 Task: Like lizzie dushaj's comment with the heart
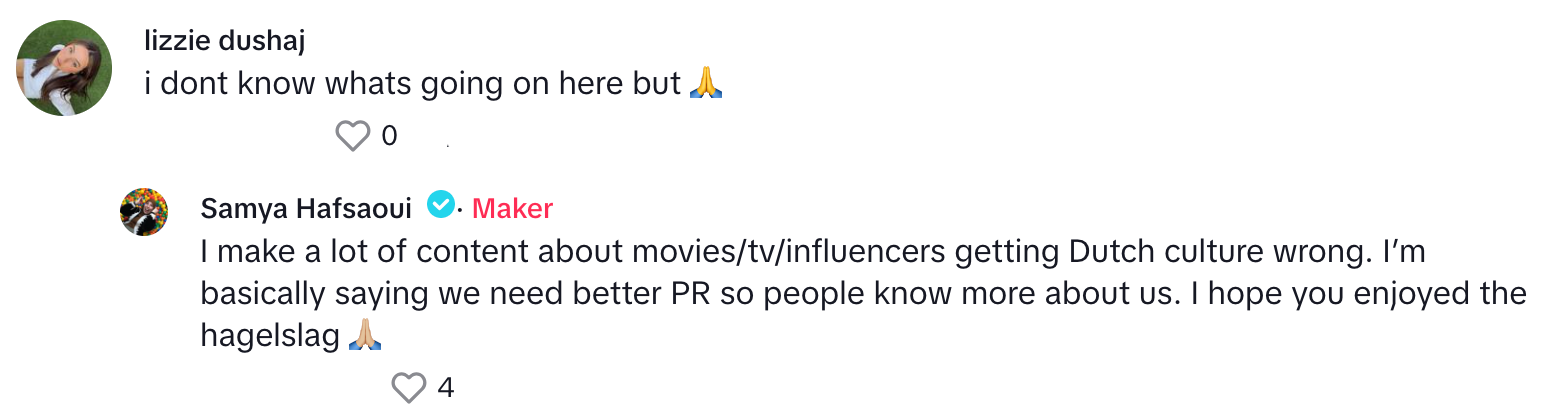(352, 136)
